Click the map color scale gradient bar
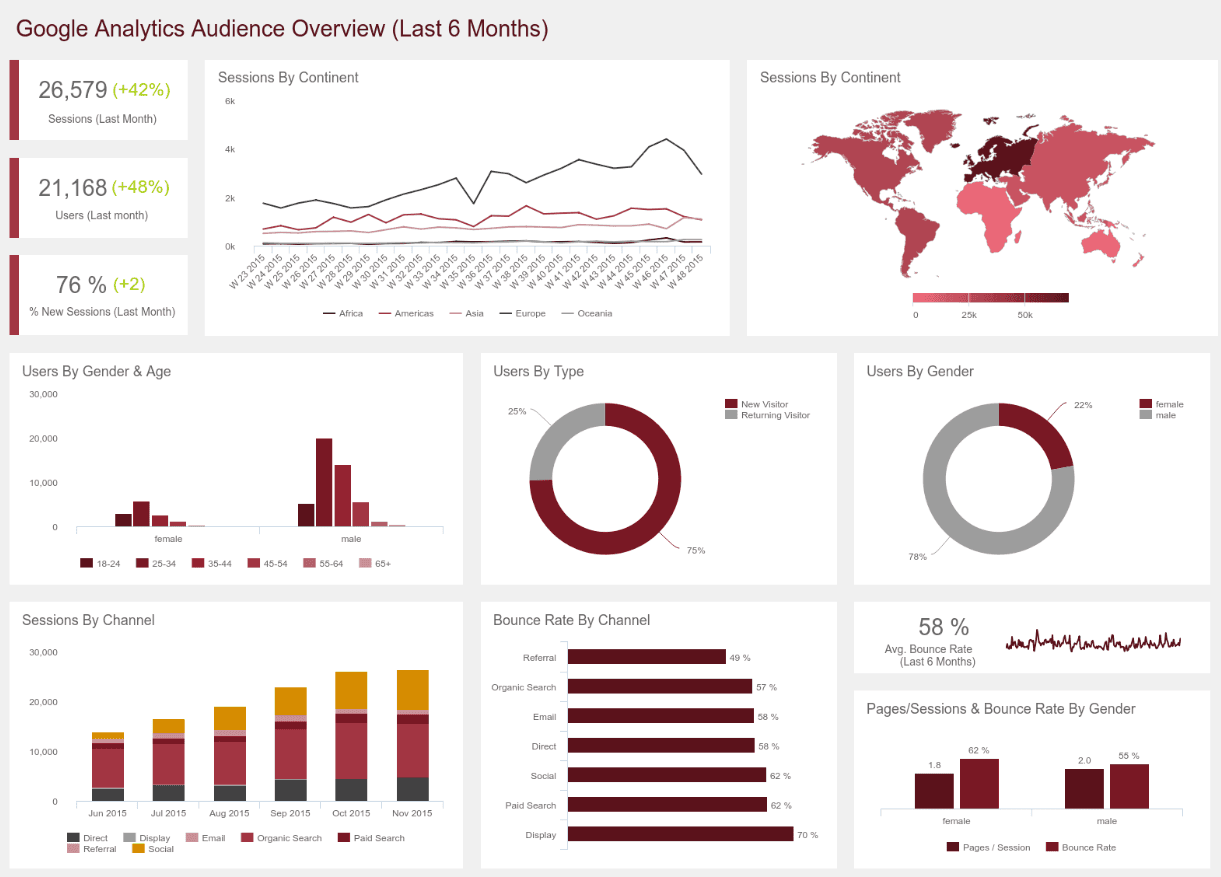Image resolution: width=1221 pixels, height=877 pixels. point(990,297)
